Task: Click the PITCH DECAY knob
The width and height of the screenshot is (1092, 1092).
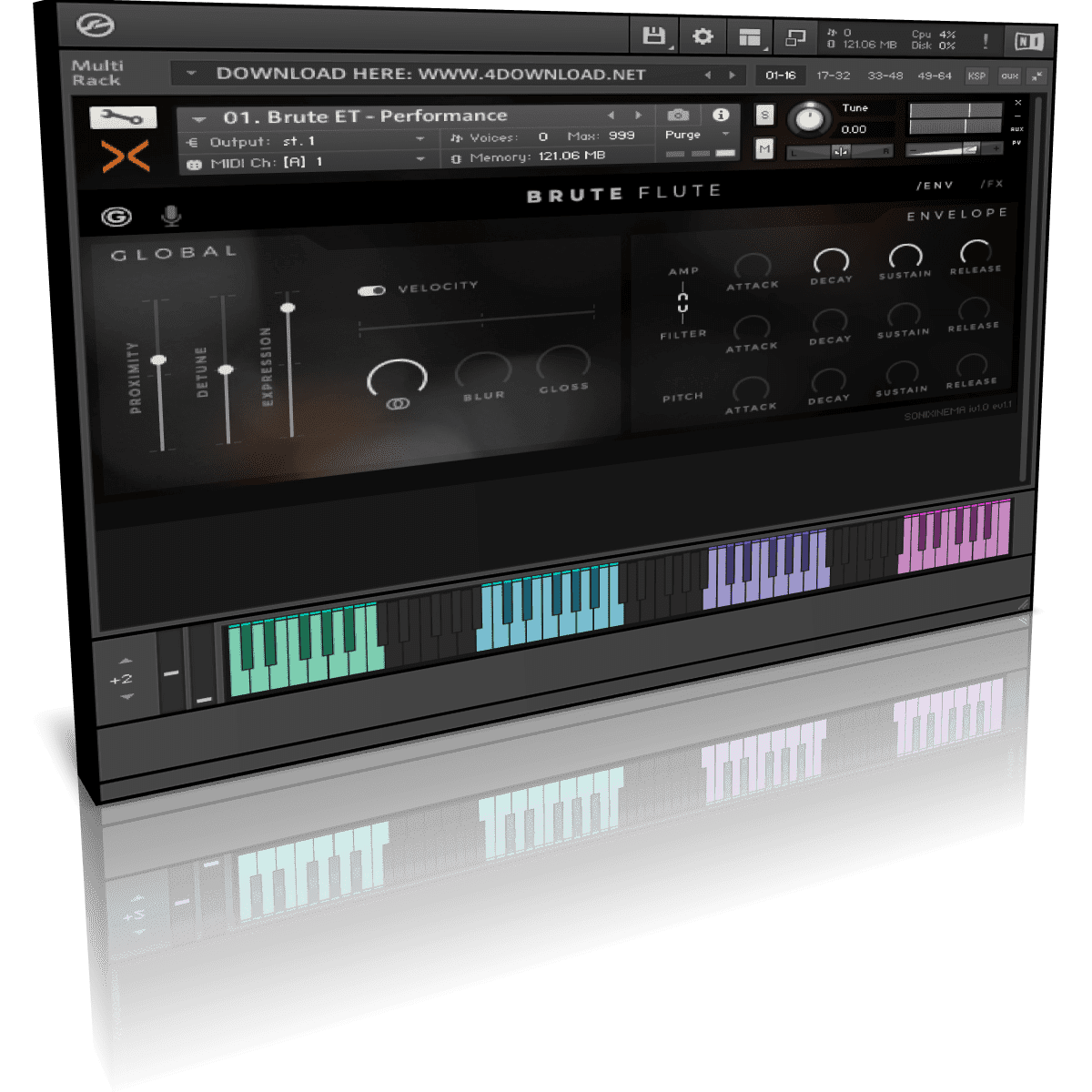Action: click(x=829, y=380)
